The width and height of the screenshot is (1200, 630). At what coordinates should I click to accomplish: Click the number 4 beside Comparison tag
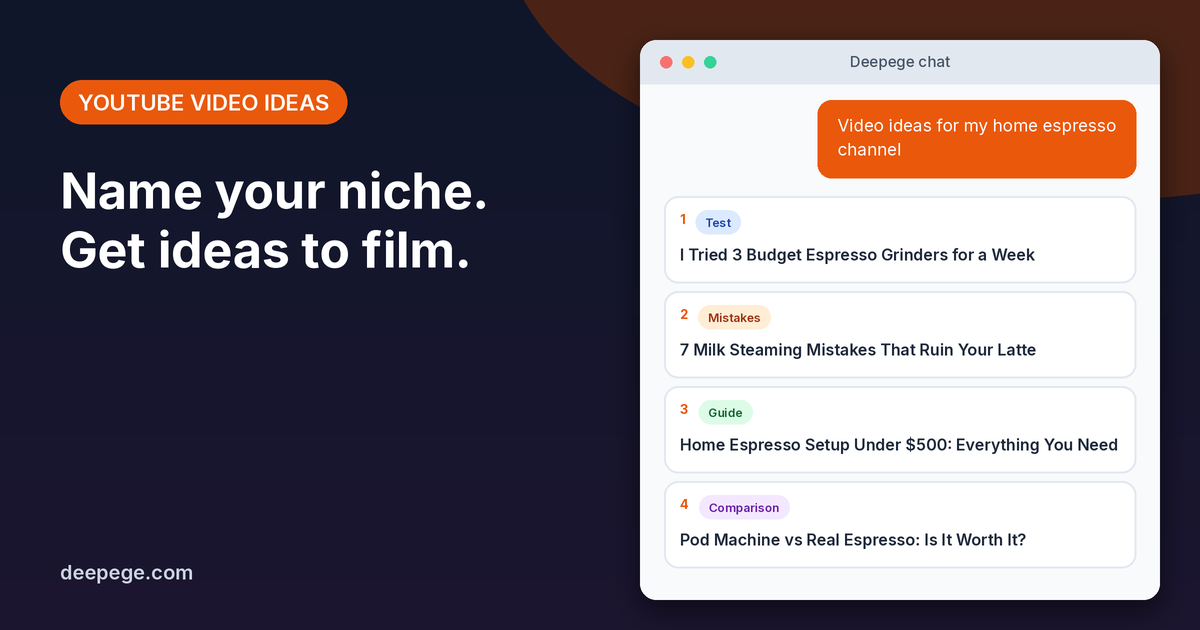[684, 504]
